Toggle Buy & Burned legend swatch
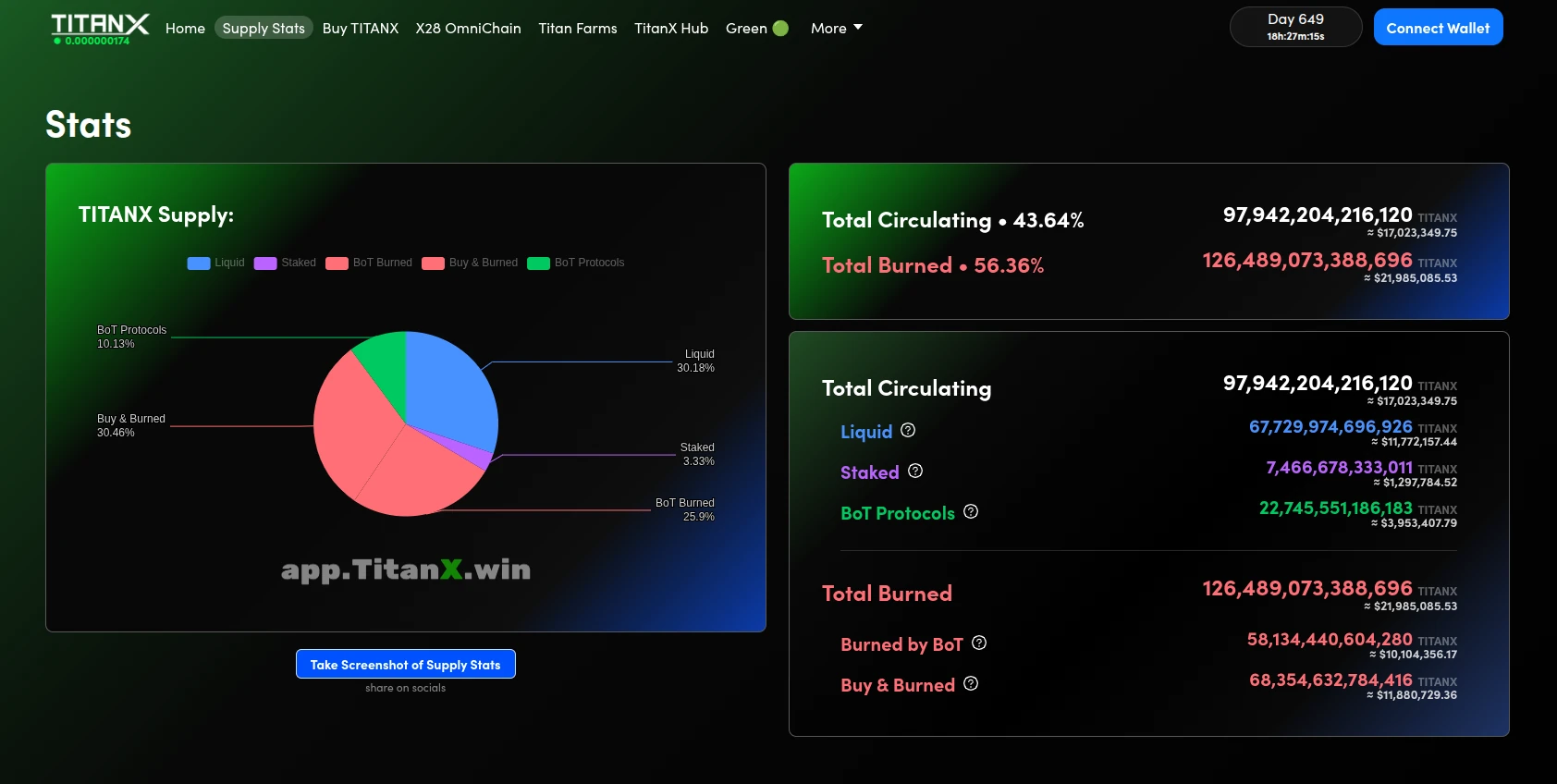Image resolution: width=1557 pixels, height=784 pixels. 433,263
